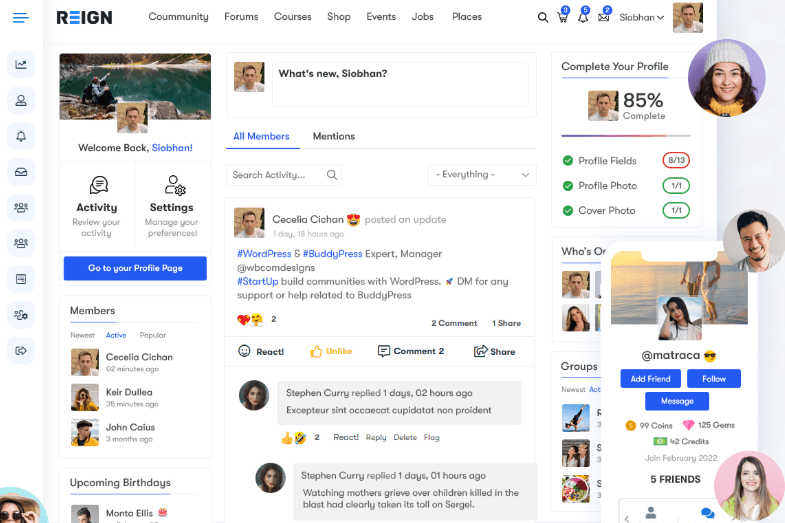Open the Jobs menu item
Image resolution: width=785 pixels, height=523 pixels.
click(423, 17)
